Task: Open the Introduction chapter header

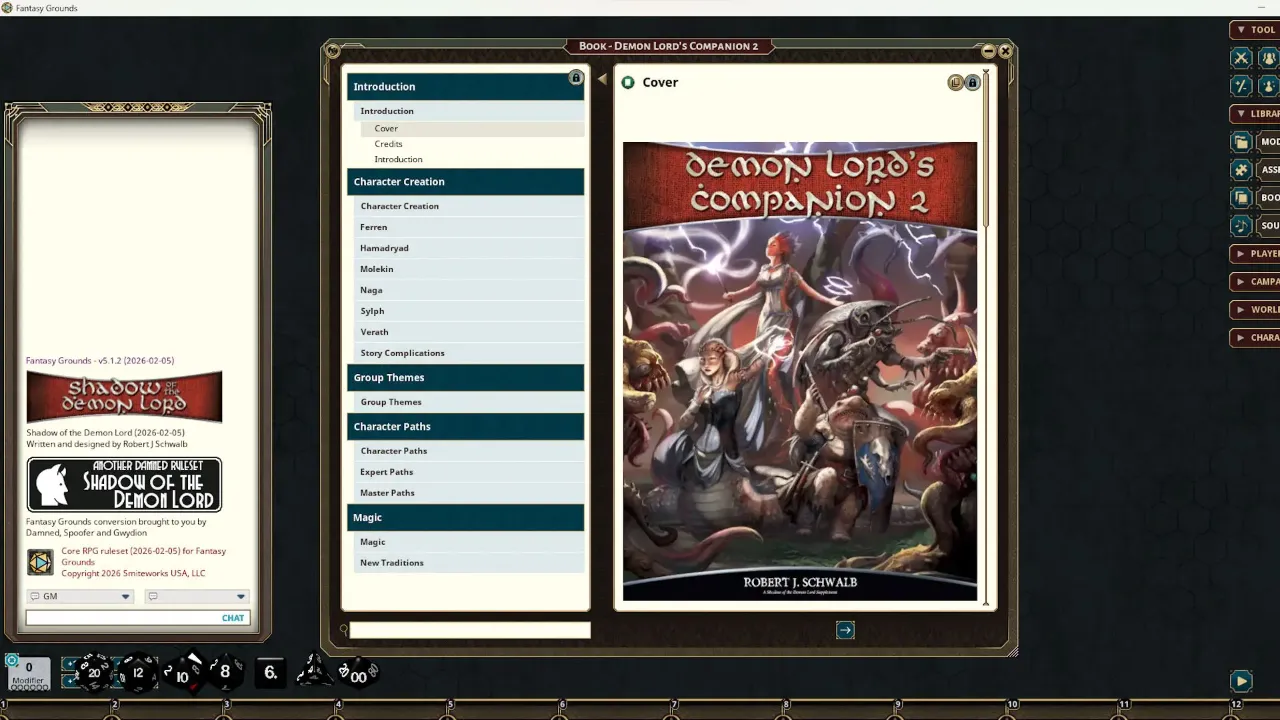Action: click(466, 87)
